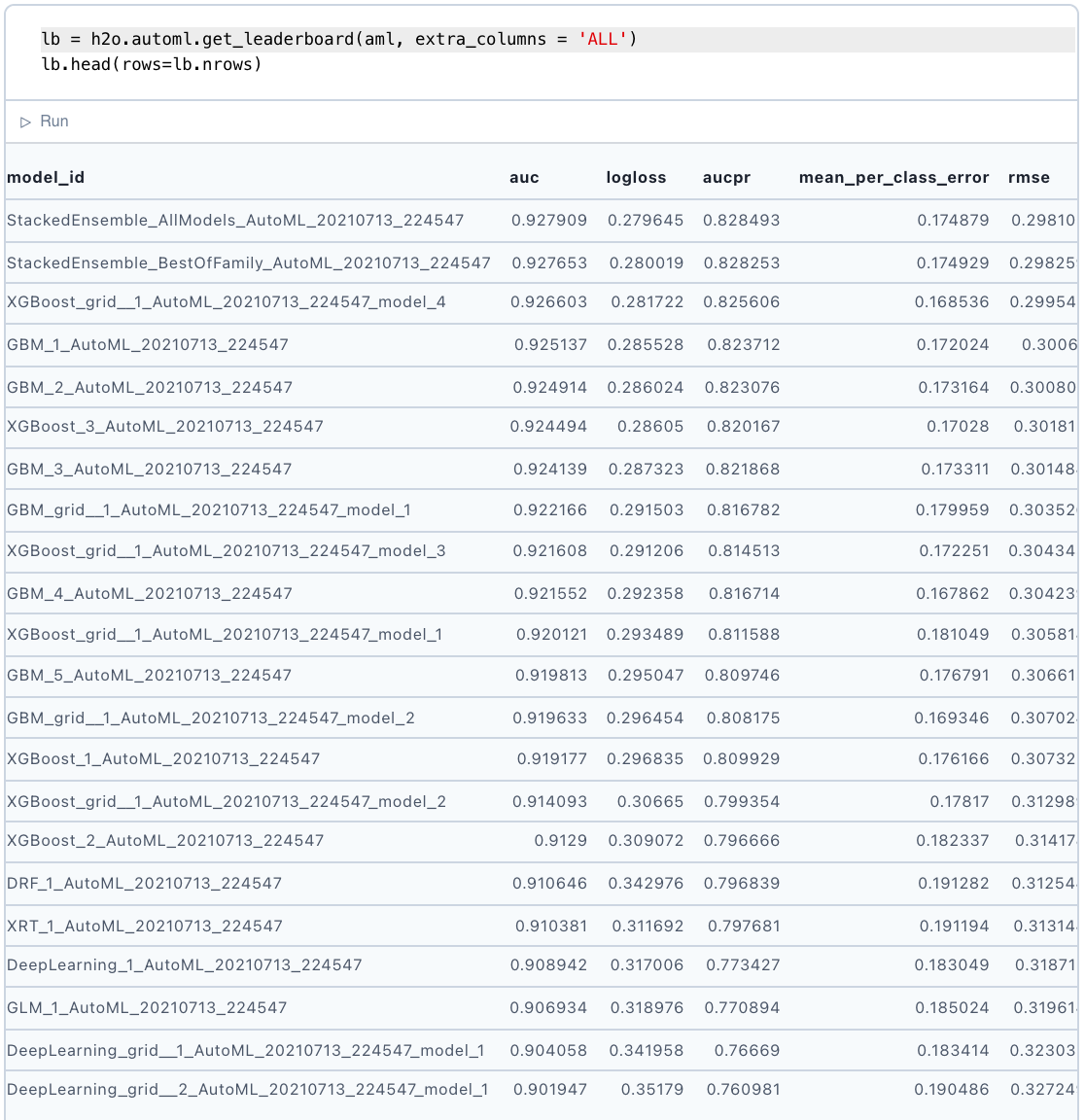
Task: Click the logloss value 0.281722
Action: point(647,302)
